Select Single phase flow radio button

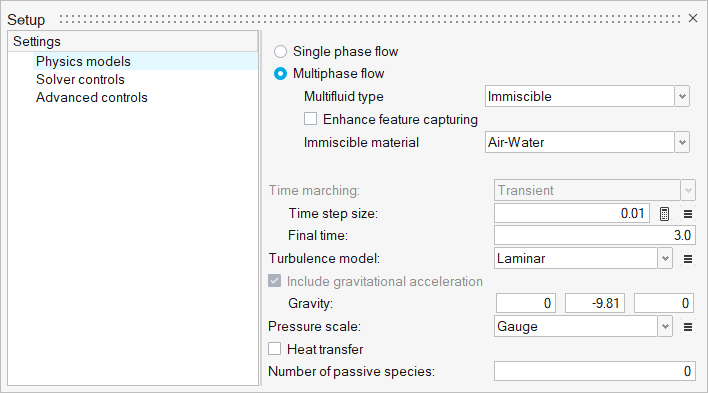point(280,51)
